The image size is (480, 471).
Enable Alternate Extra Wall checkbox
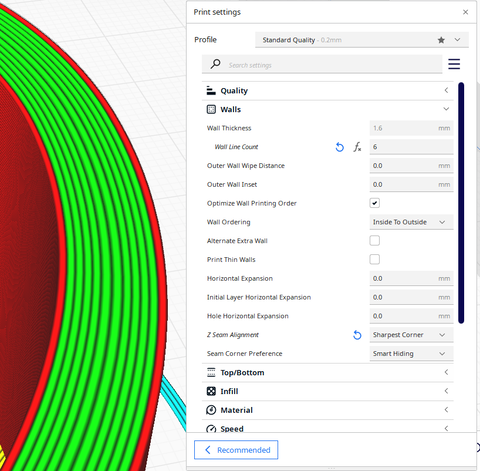[x=375, y=241]
